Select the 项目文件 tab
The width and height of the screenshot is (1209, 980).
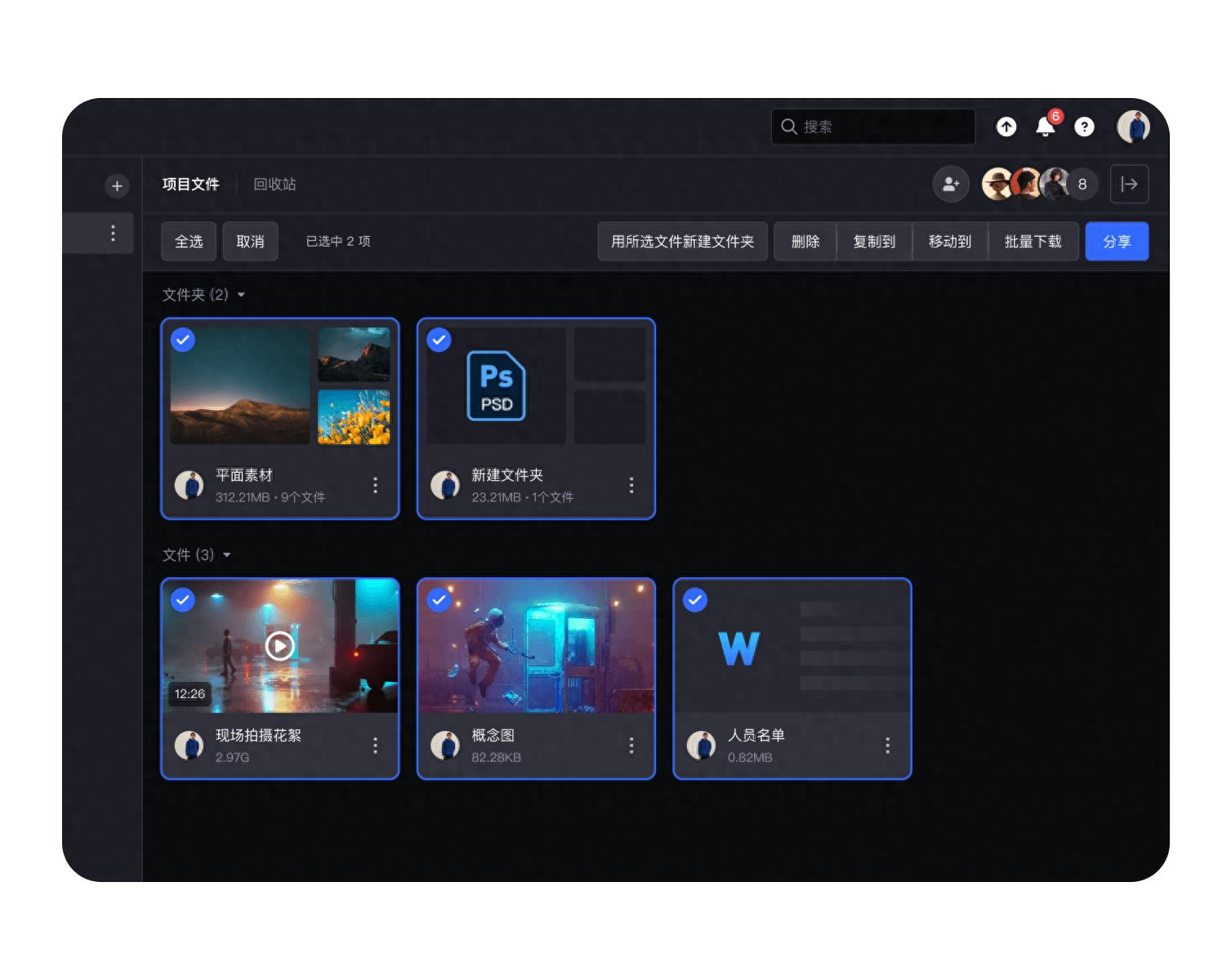tap(190, 184)
